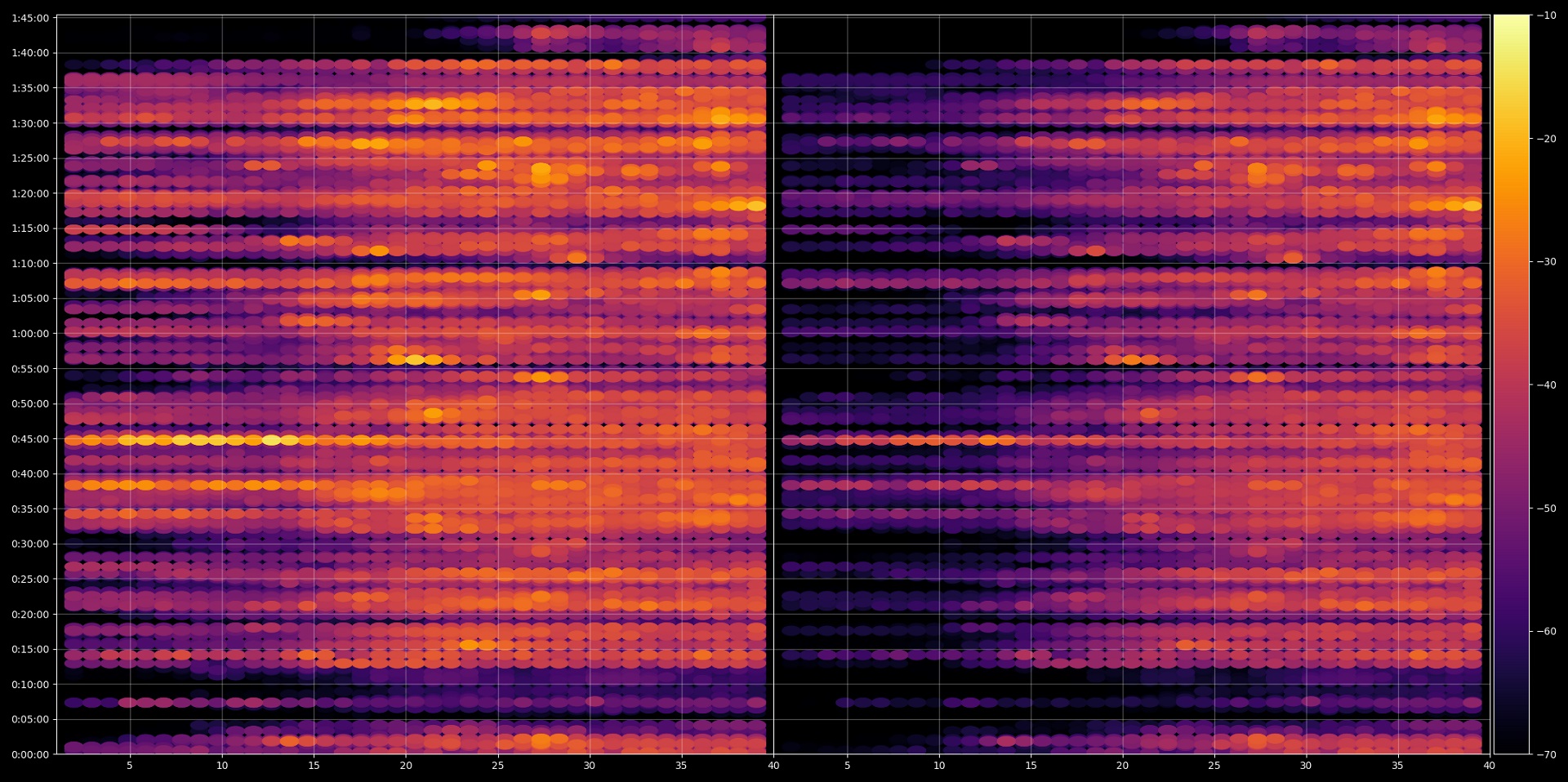Select x-axis tick 10 under left heatmap

(222, 766)
